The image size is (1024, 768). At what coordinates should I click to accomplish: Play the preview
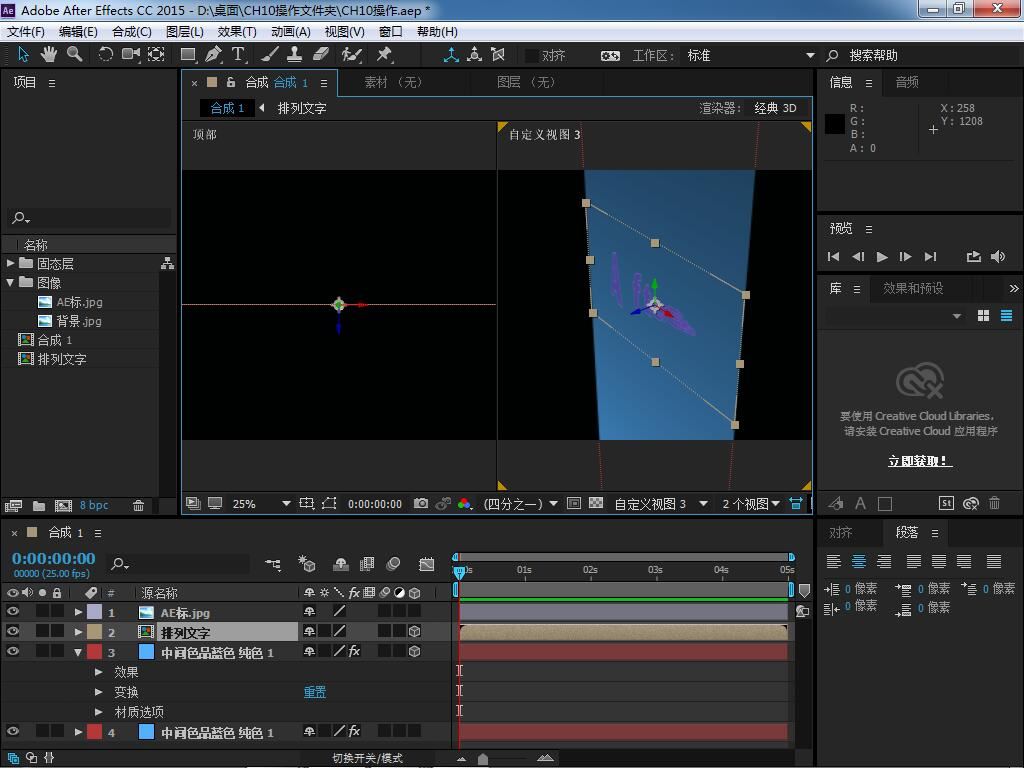(x=882, y=257)
